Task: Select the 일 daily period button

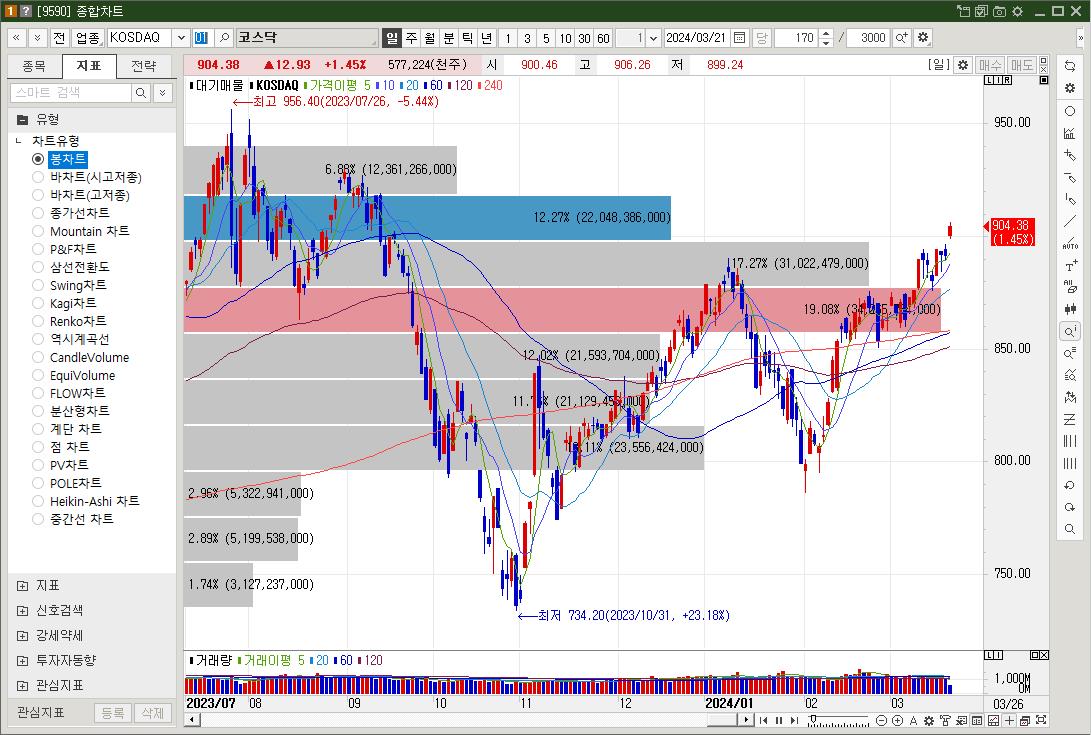Action: 392,38
